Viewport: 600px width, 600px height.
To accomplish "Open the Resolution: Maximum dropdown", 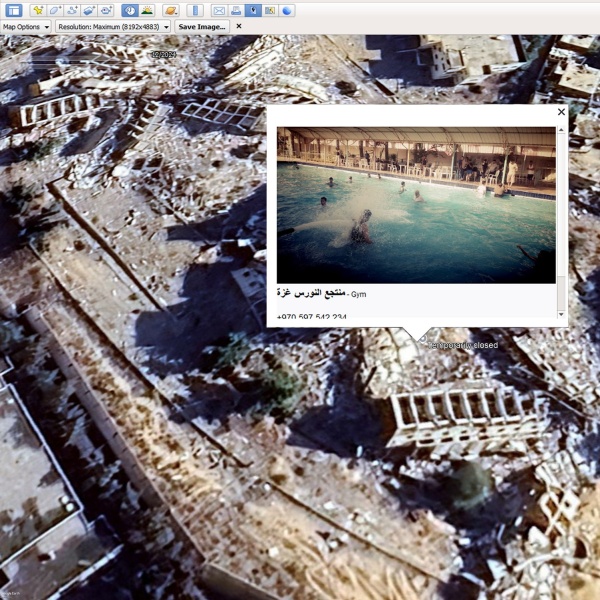I will (x=112, y=27).
